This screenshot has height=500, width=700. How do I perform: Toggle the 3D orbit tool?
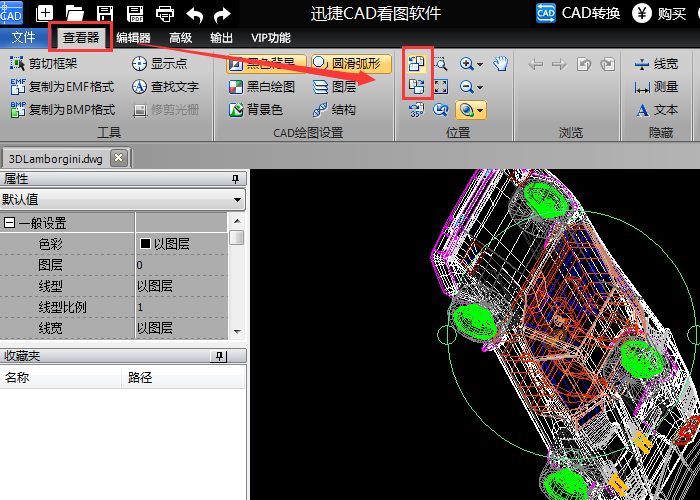click(466, 109)
